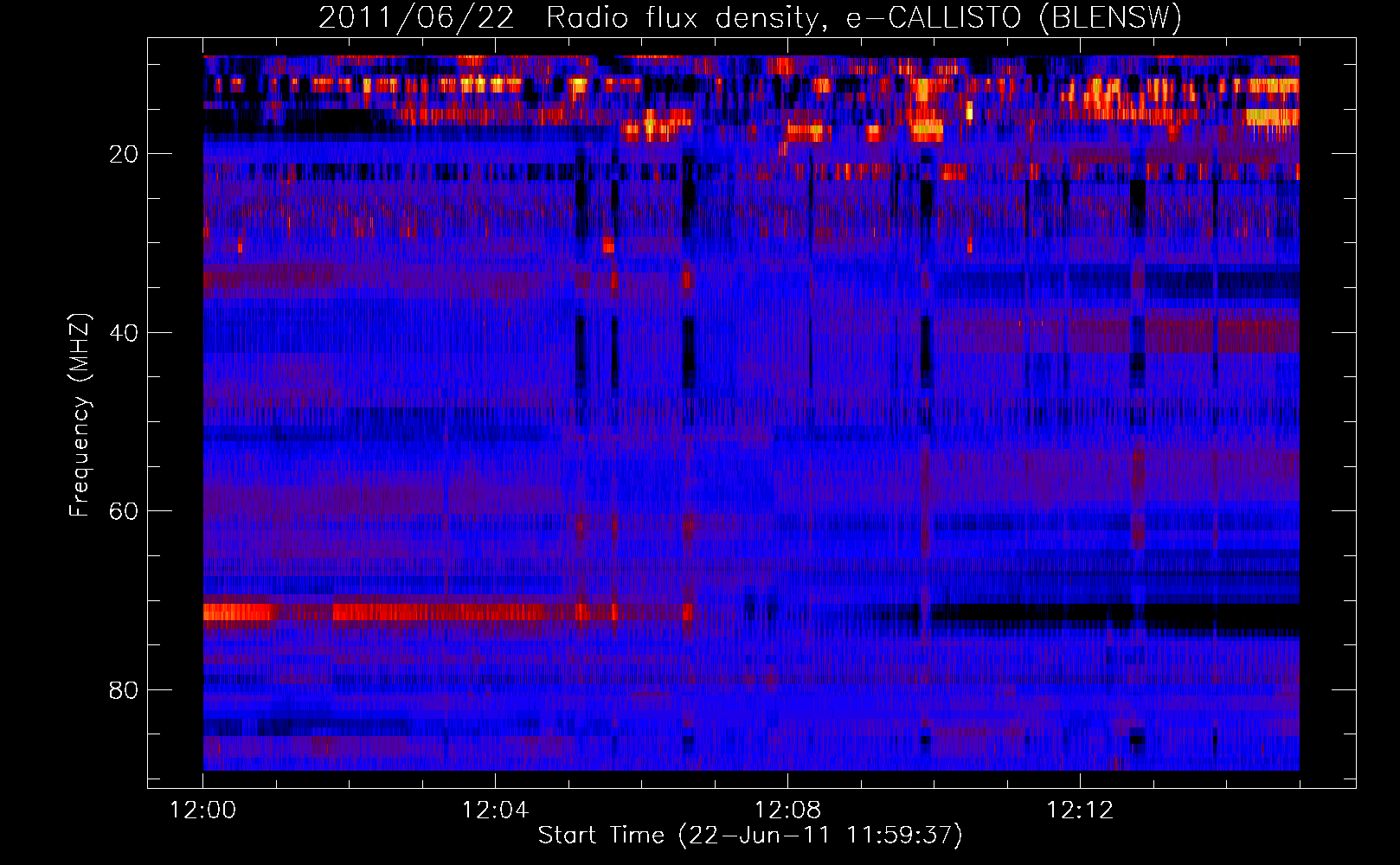Click the bright red band near 71 MHz
The width and height of the screenshot is (1400, 865).
point(448,612)
